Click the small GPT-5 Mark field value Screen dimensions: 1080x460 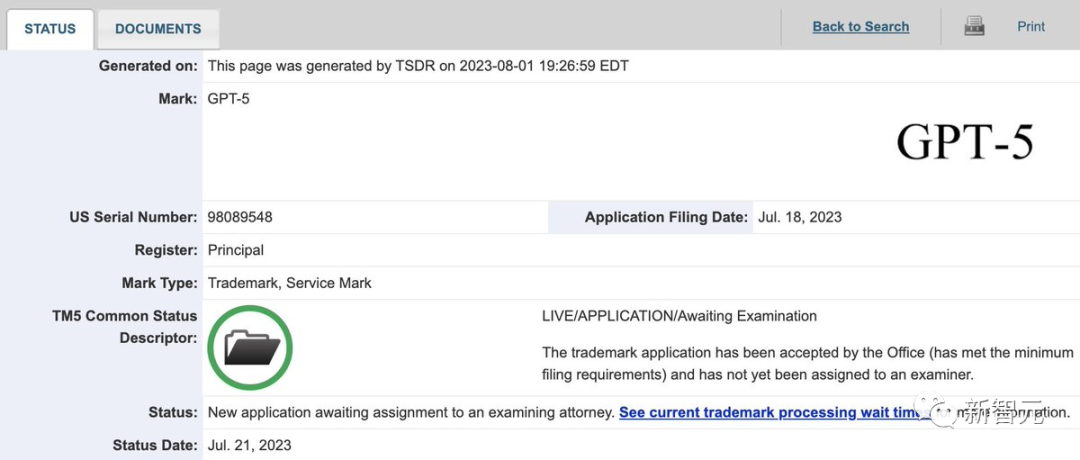228,99
